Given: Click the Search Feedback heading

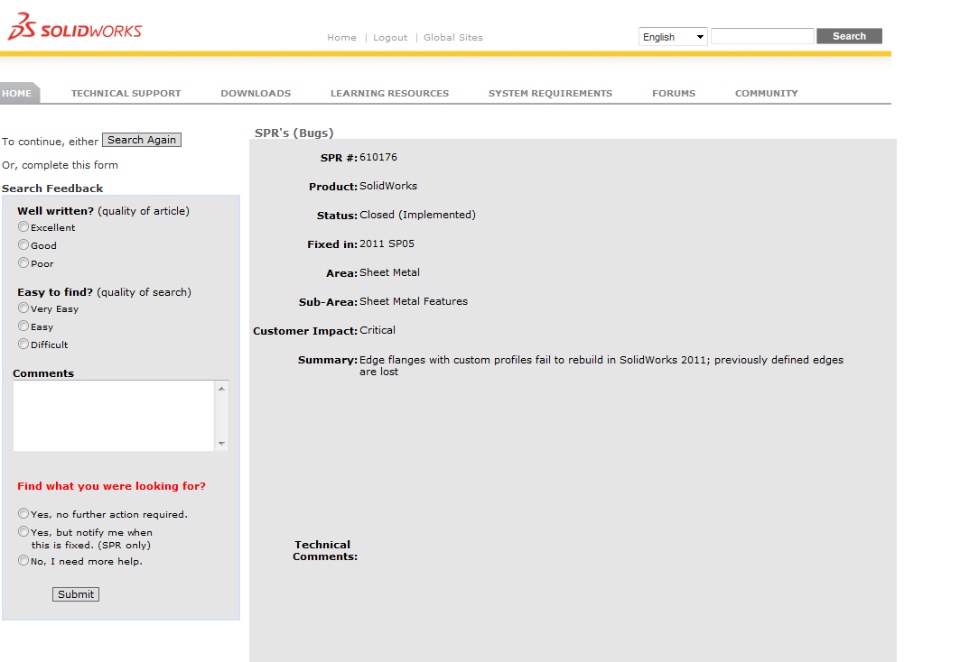Looking at the screenshot, I should point(53,188).
